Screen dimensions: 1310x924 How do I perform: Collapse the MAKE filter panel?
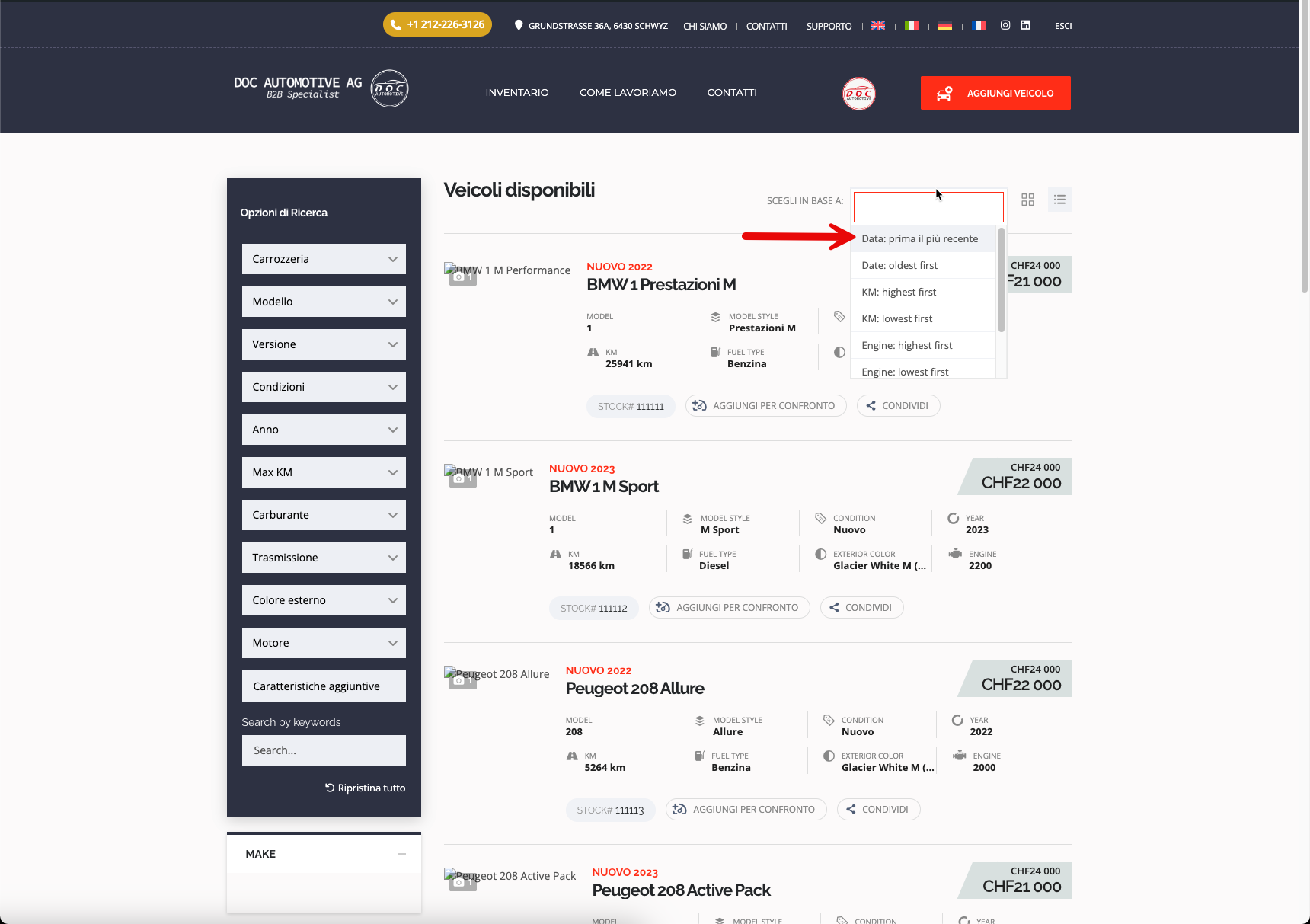click(401, 854)
